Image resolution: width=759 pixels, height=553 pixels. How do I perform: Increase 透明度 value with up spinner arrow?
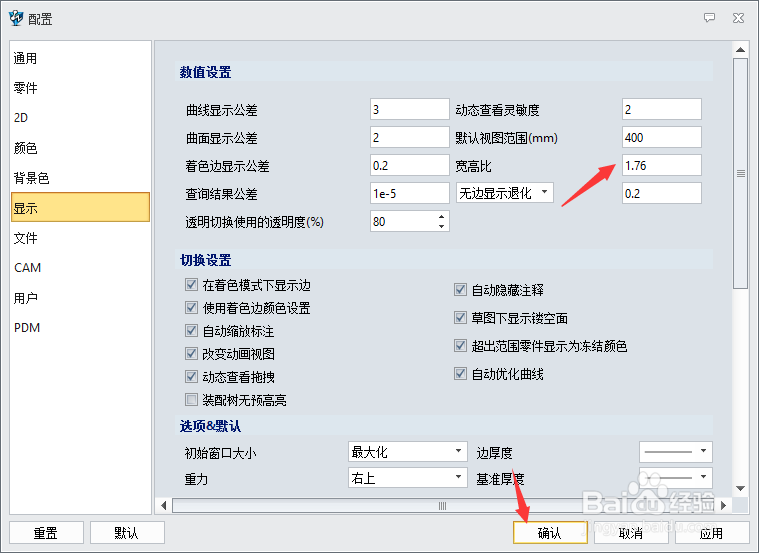(441, 216)
